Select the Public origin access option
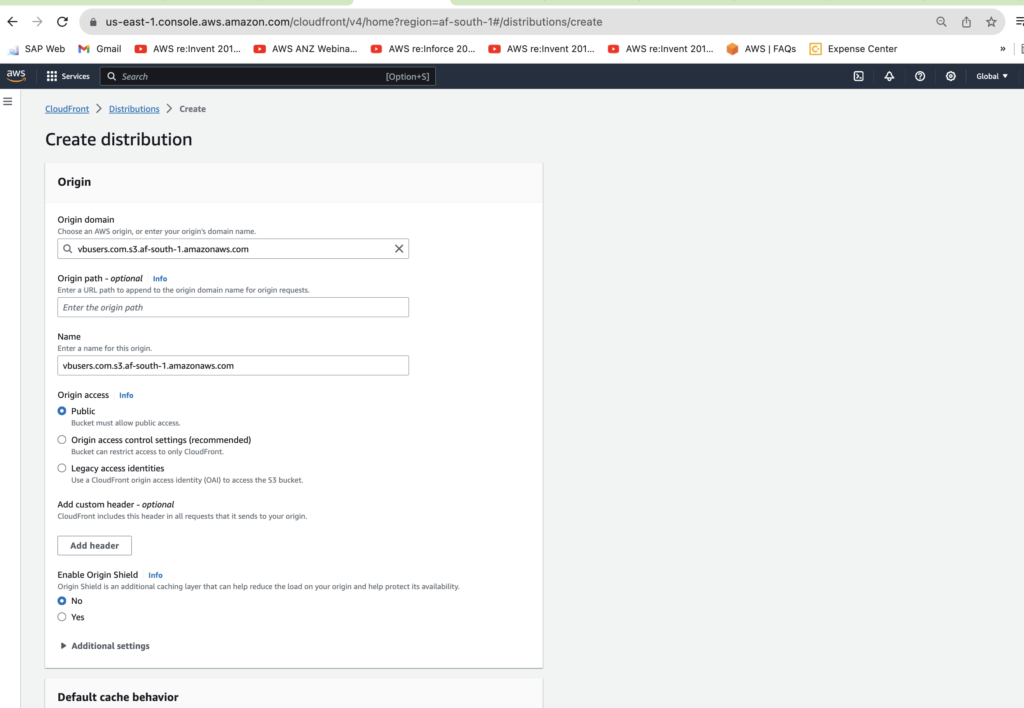 (x=62, y=411)
